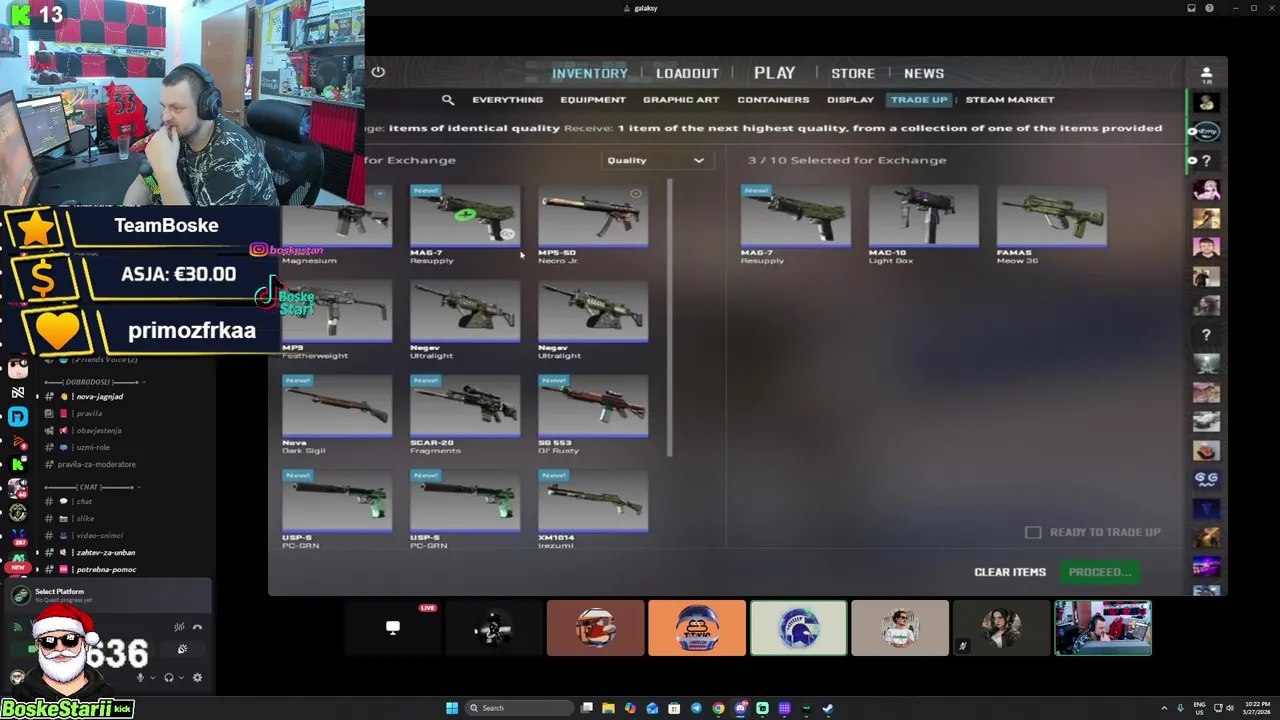
Task: Toggle the Ready To Trade Up checkbox
Action: coord(1033,532)
